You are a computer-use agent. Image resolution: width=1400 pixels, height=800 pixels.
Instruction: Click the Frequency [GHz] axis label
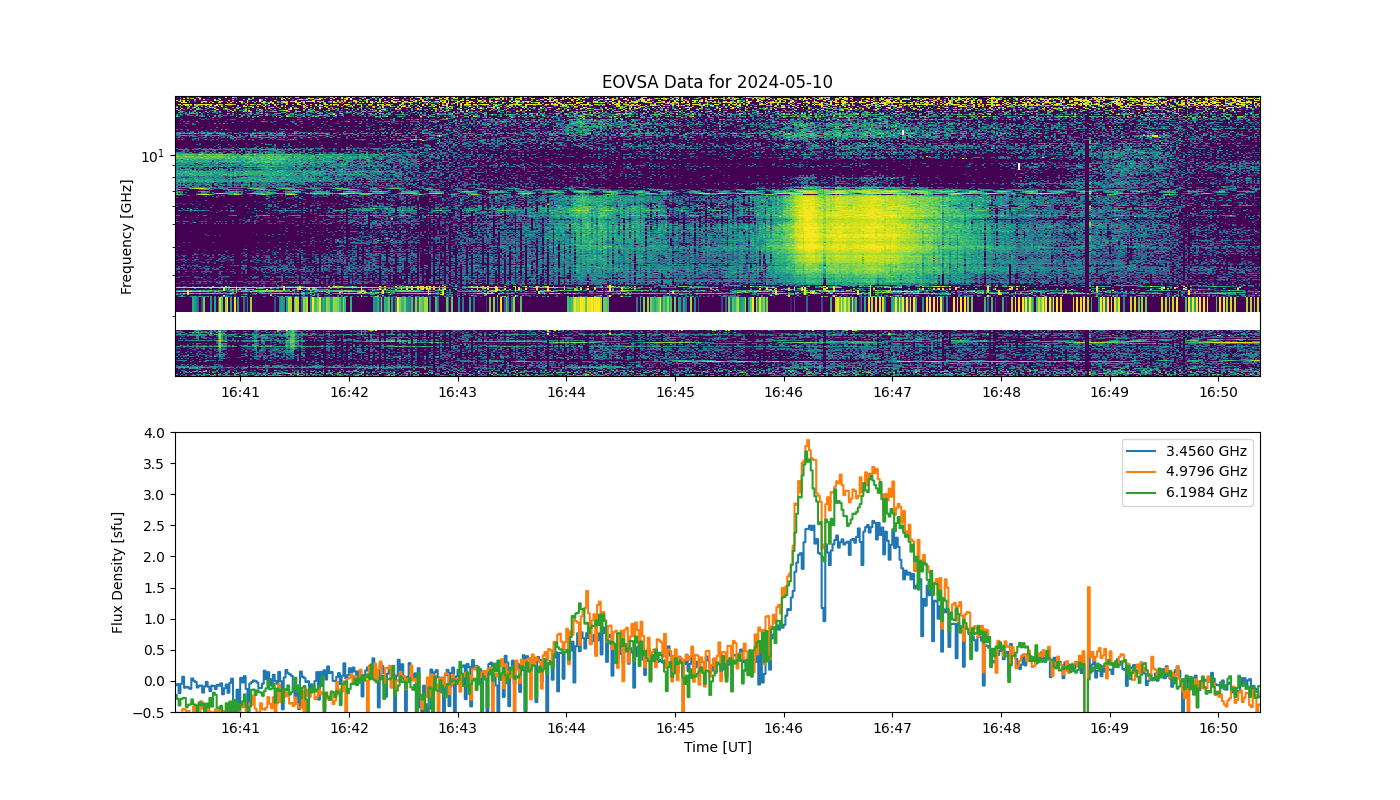[x=126, y=237]
